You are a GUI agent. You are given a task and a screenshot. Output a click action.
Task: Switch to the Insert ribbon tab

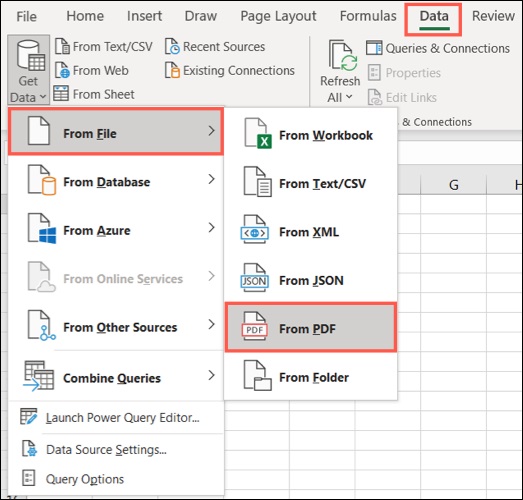(x=144, y=16)
